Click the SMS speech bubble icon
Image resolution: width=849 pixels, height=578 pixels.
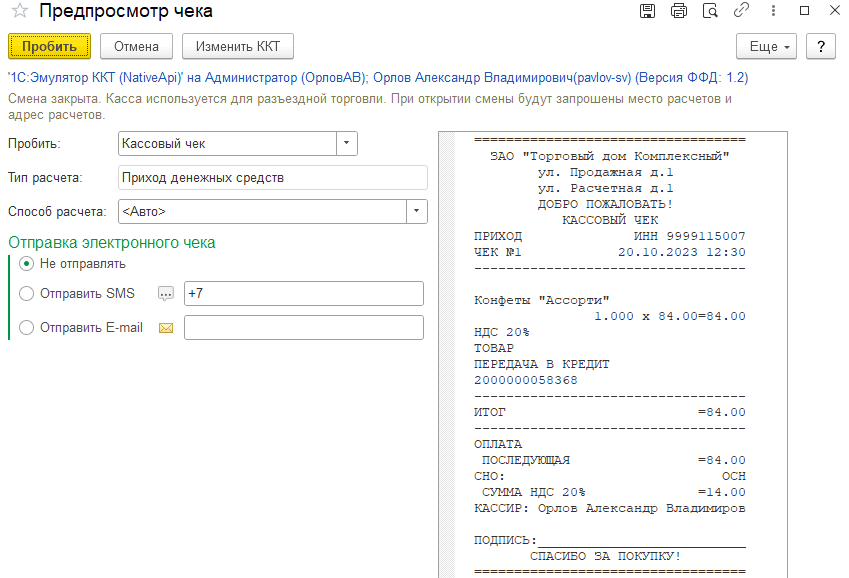(x=166, y=294)
